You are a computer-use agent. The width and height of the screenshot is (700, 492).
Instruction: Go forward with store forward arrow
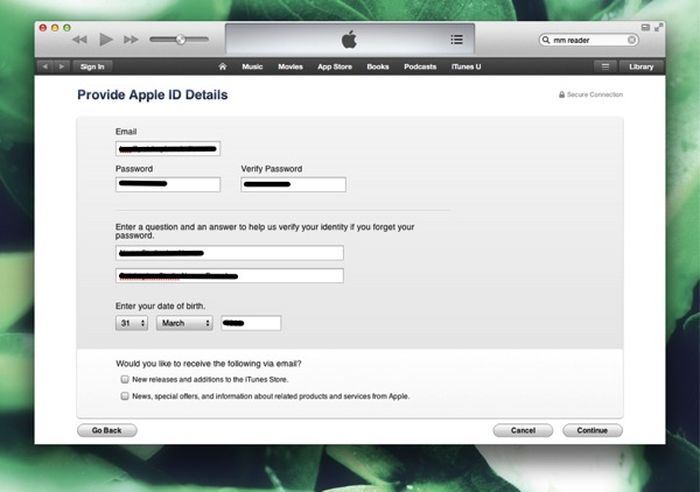point(62,67)
